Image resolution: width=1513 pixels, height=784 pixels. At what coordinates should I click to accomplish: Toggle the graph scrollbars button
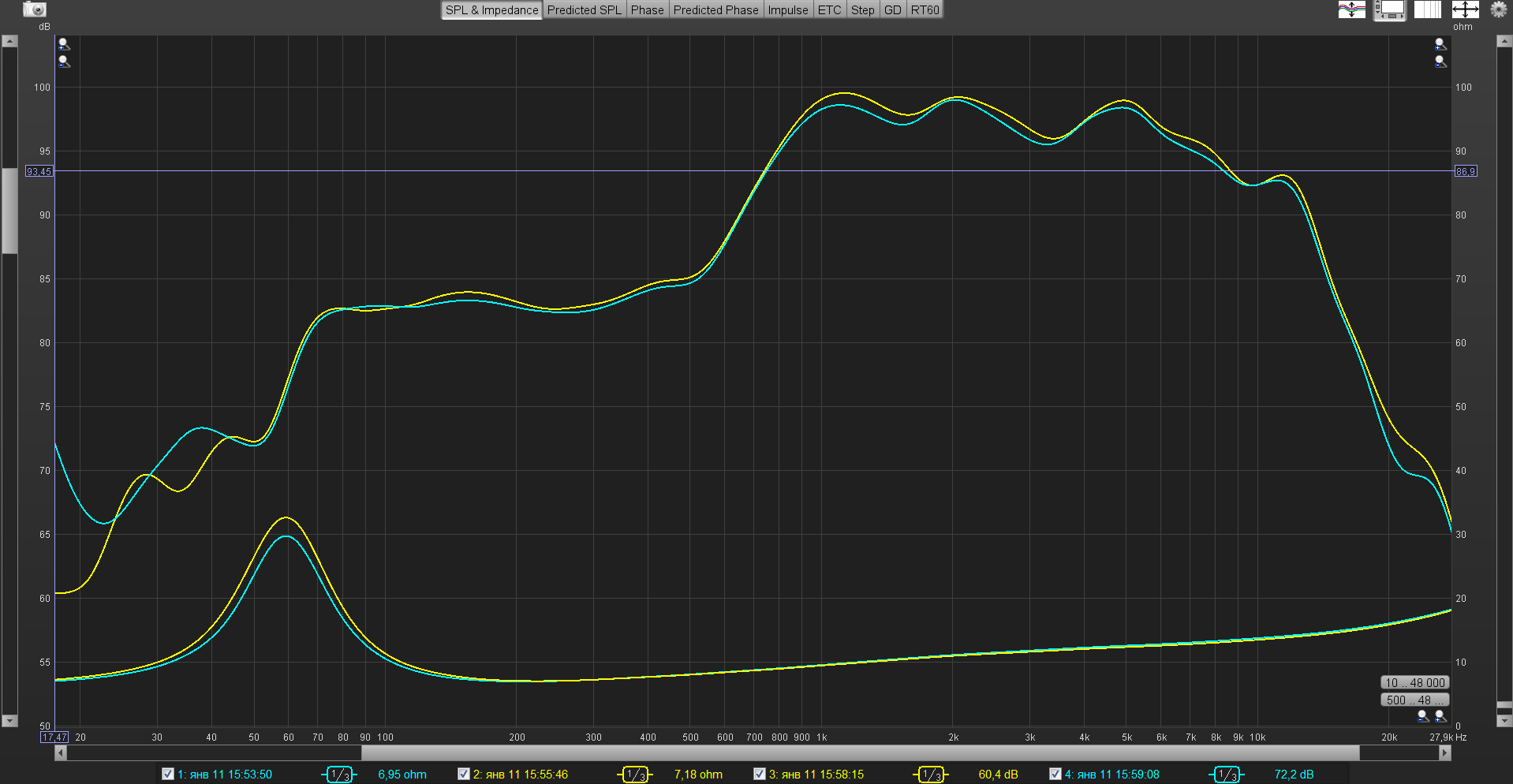(1390, 9)
